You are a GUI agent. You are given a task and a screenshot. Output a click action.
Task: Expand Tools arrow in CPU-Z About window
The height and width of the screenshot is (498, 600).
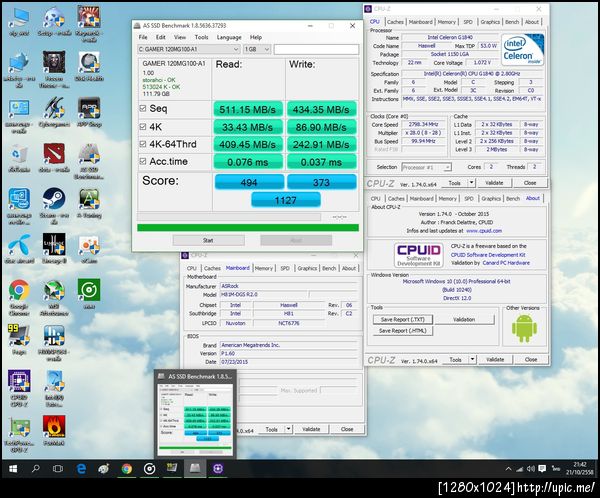pos(473,360)
